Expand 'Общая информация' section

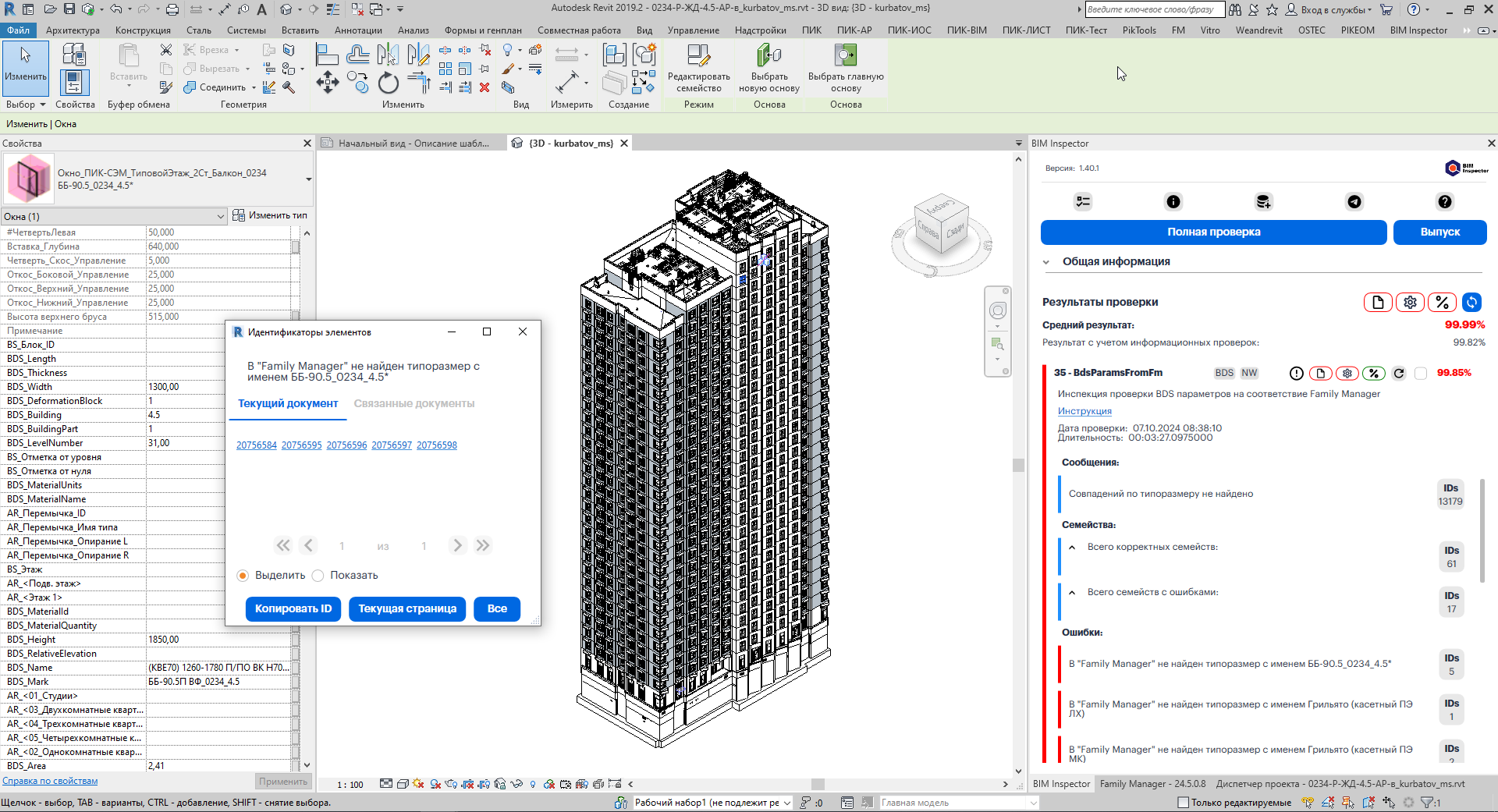coord(1046,262)
